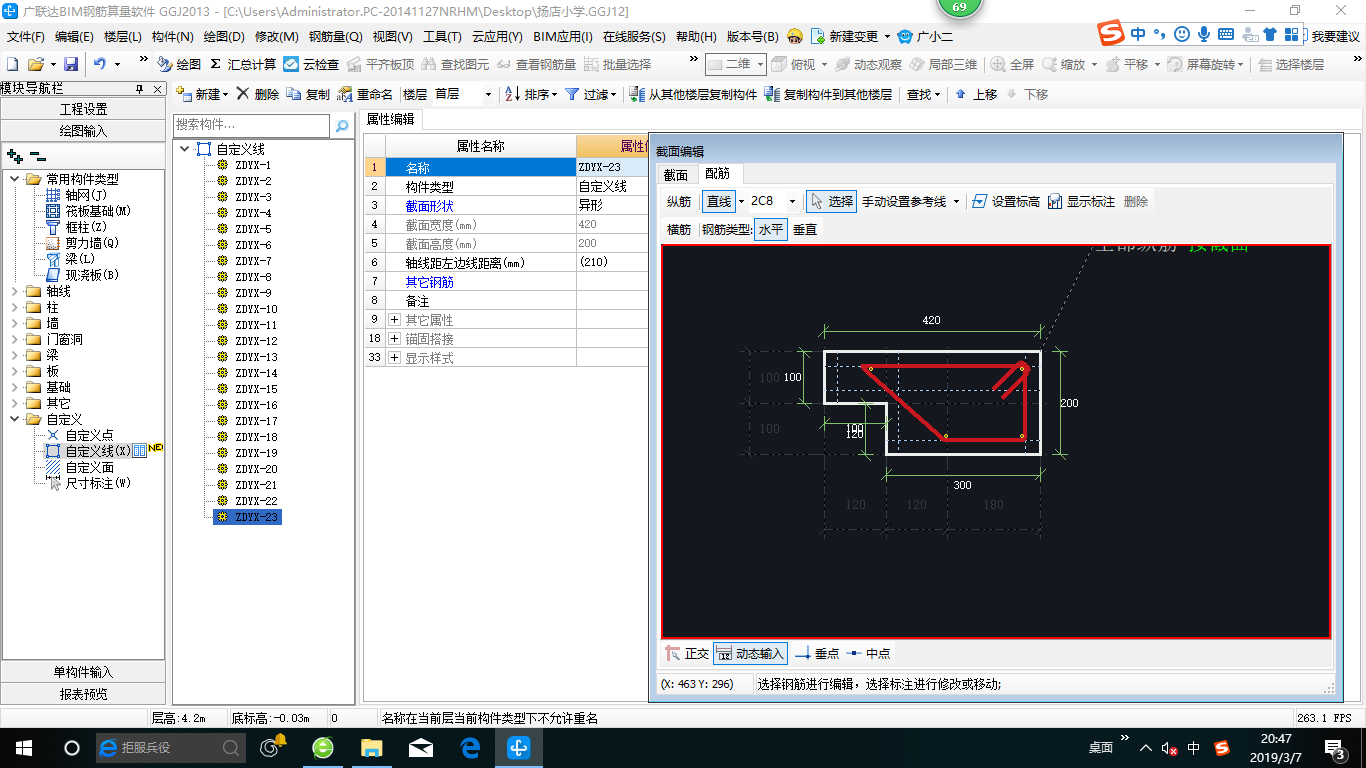Toggle 动态输入 dynamic input
The width and height of the screenshot is (1366, 768).
[751, 654]
